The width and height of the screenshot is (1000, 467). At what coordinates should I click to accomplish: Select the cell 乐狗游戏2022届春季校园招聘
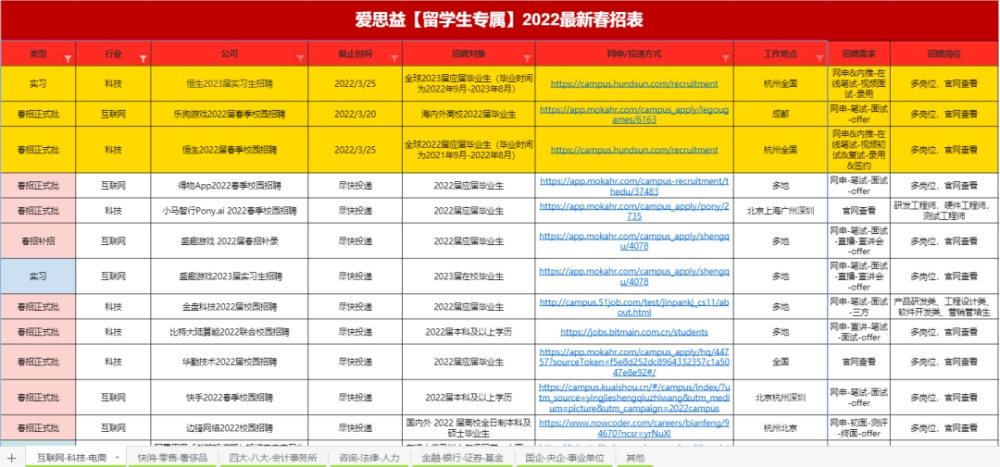tap(230, 114)
